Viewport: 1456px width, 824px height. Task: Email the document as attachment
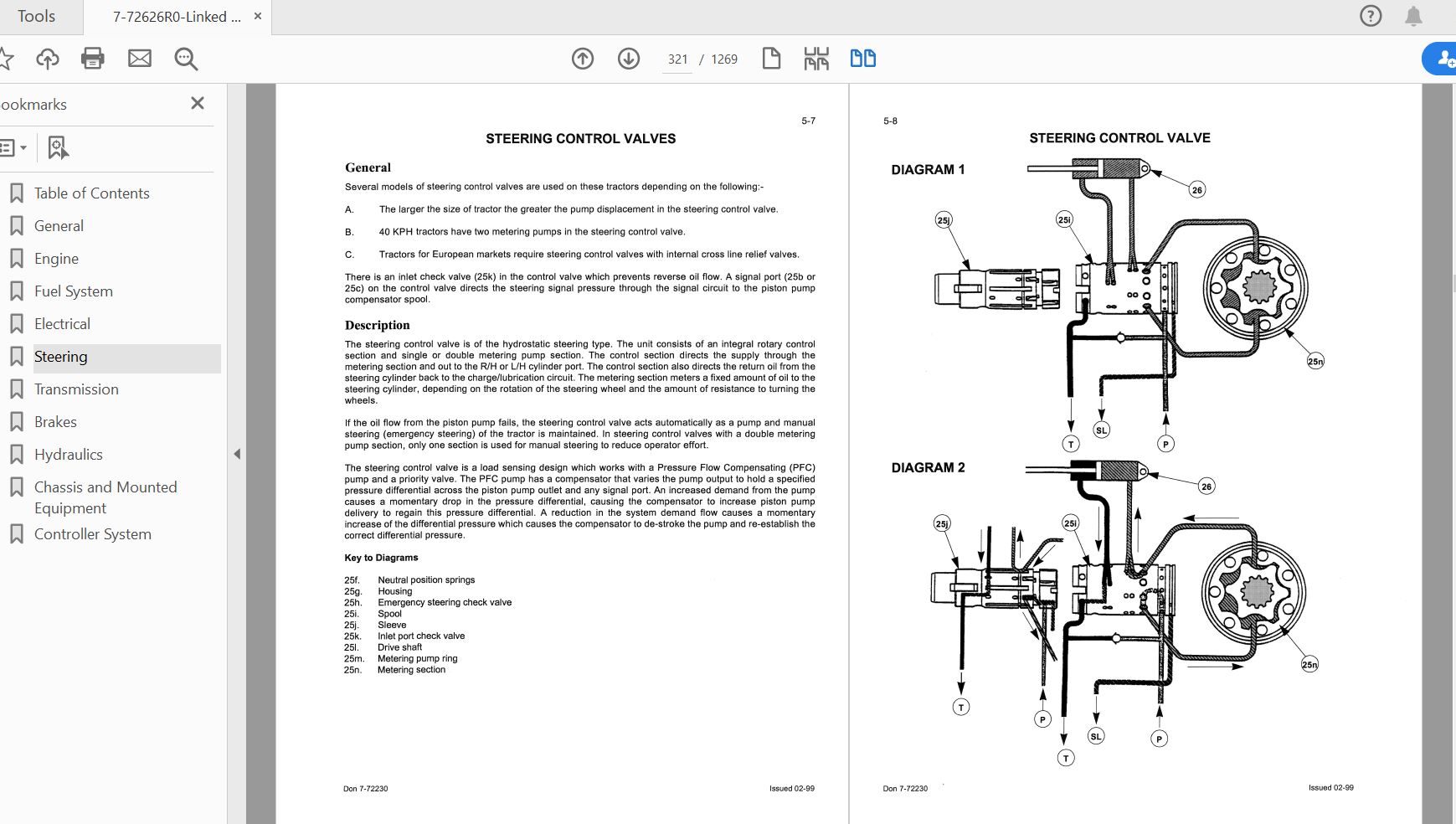click(x=139, y=59)
